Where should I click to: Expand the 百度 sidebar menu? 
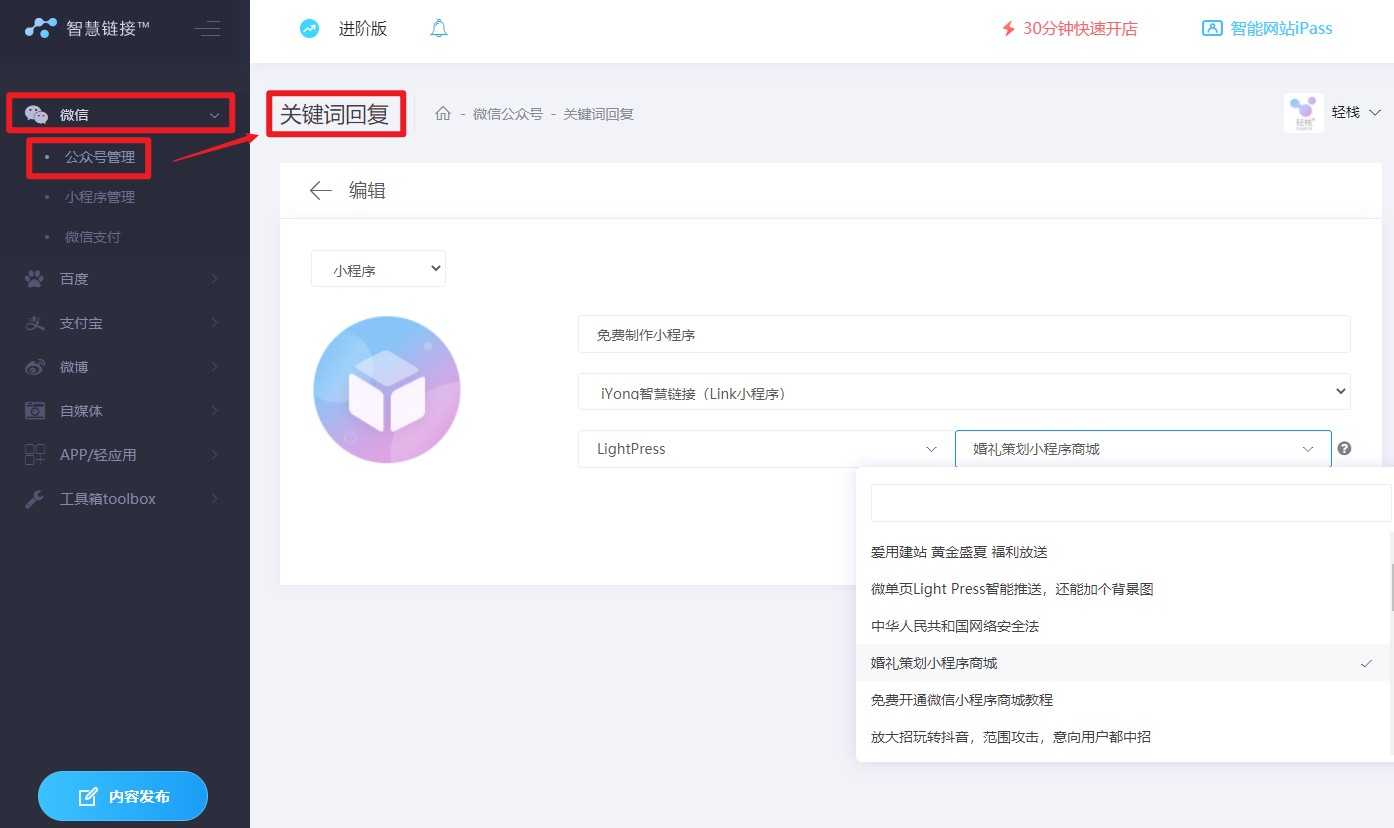tap(214, 279)
